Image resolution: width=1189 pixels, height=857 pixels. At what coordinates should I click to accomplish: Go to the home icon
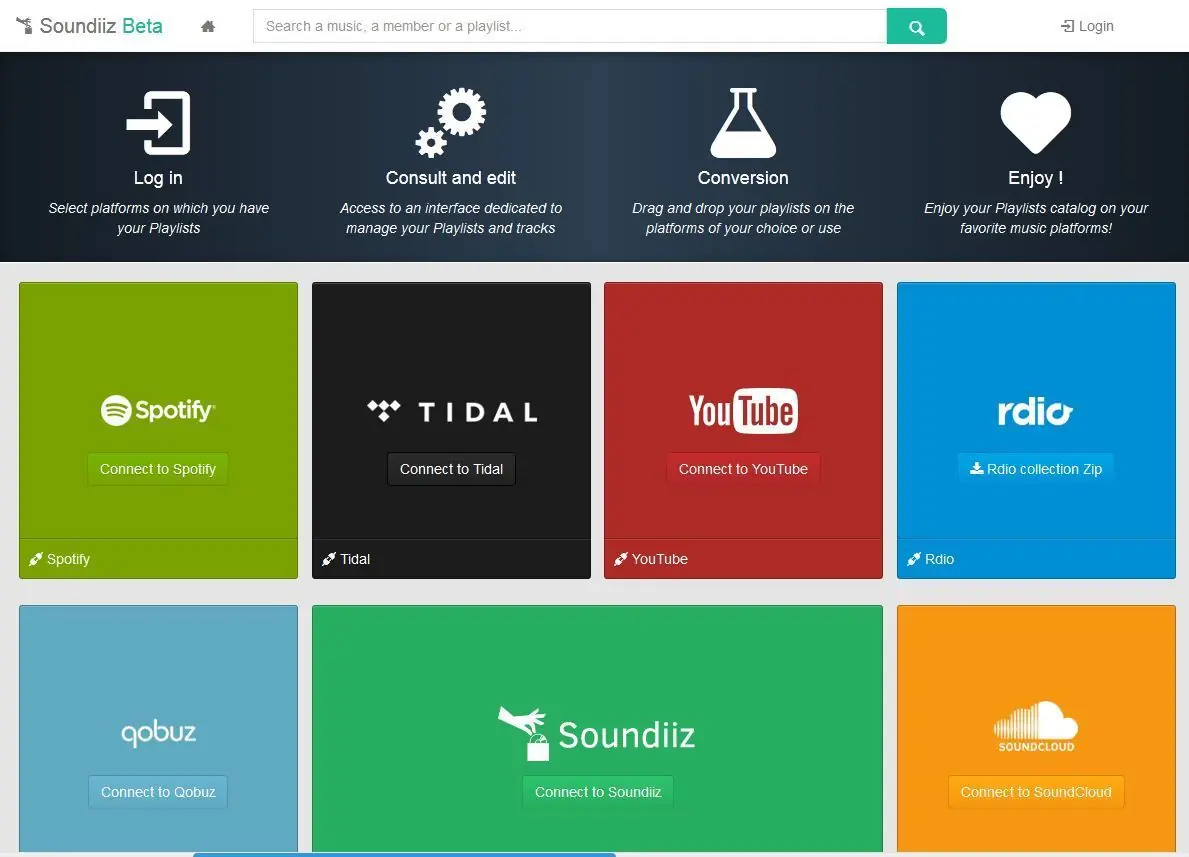(208, 27)
